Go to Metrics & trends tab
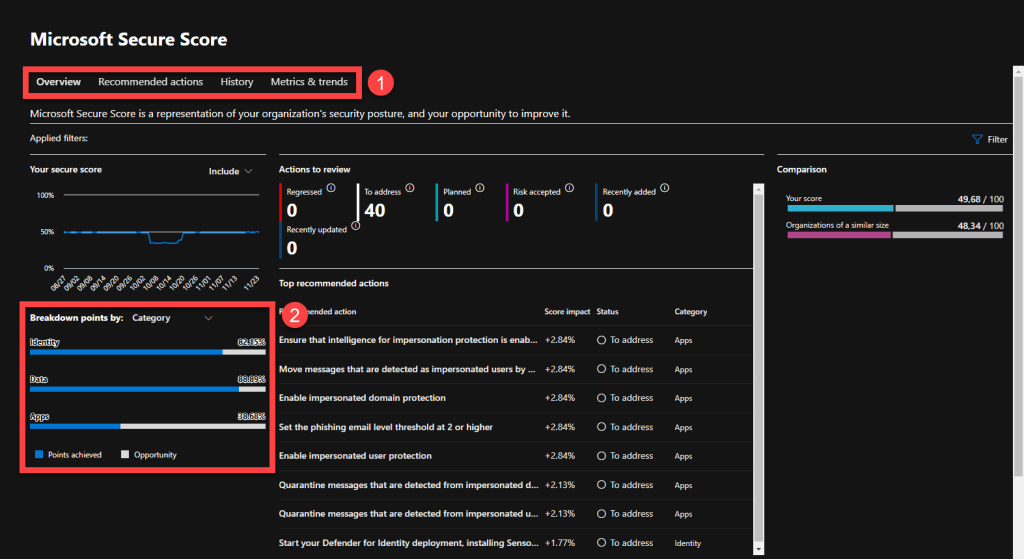This screenshot has height=559, width=1024. click(309, 82)
